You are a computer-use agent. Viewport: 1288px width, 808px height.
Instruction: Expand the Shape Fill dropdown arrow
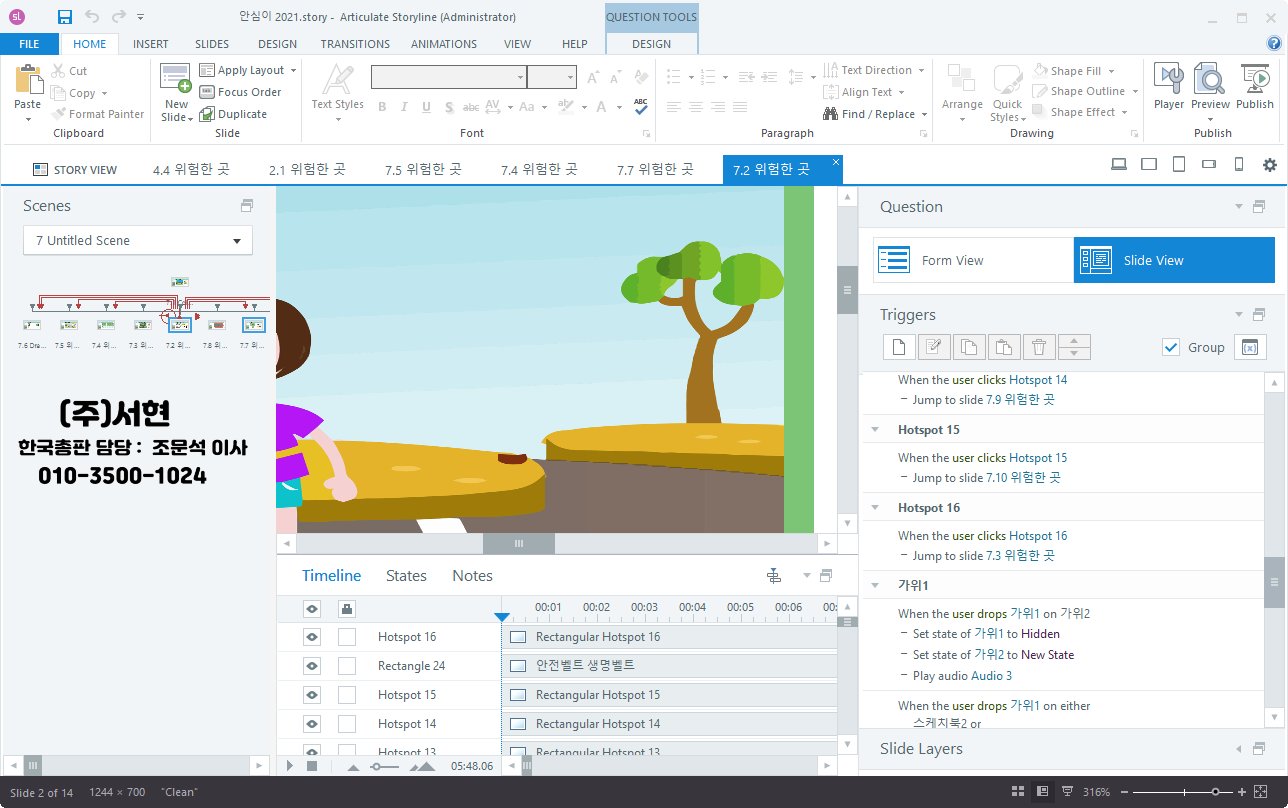1111,71
